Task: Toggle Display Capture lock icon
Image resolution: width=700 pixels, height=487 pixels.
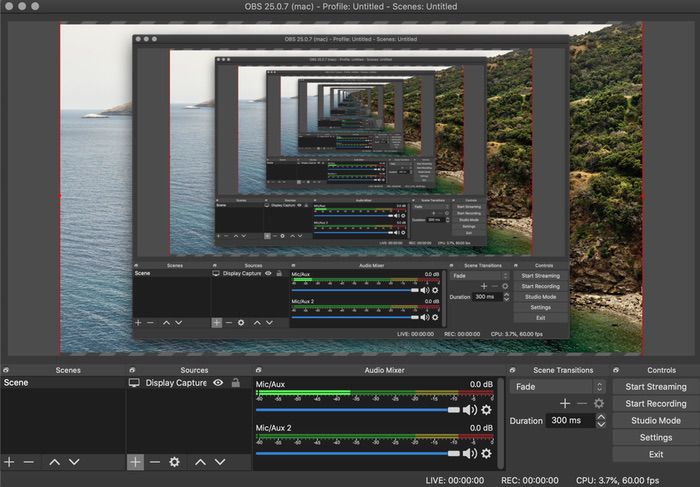Action: [236, 383]
